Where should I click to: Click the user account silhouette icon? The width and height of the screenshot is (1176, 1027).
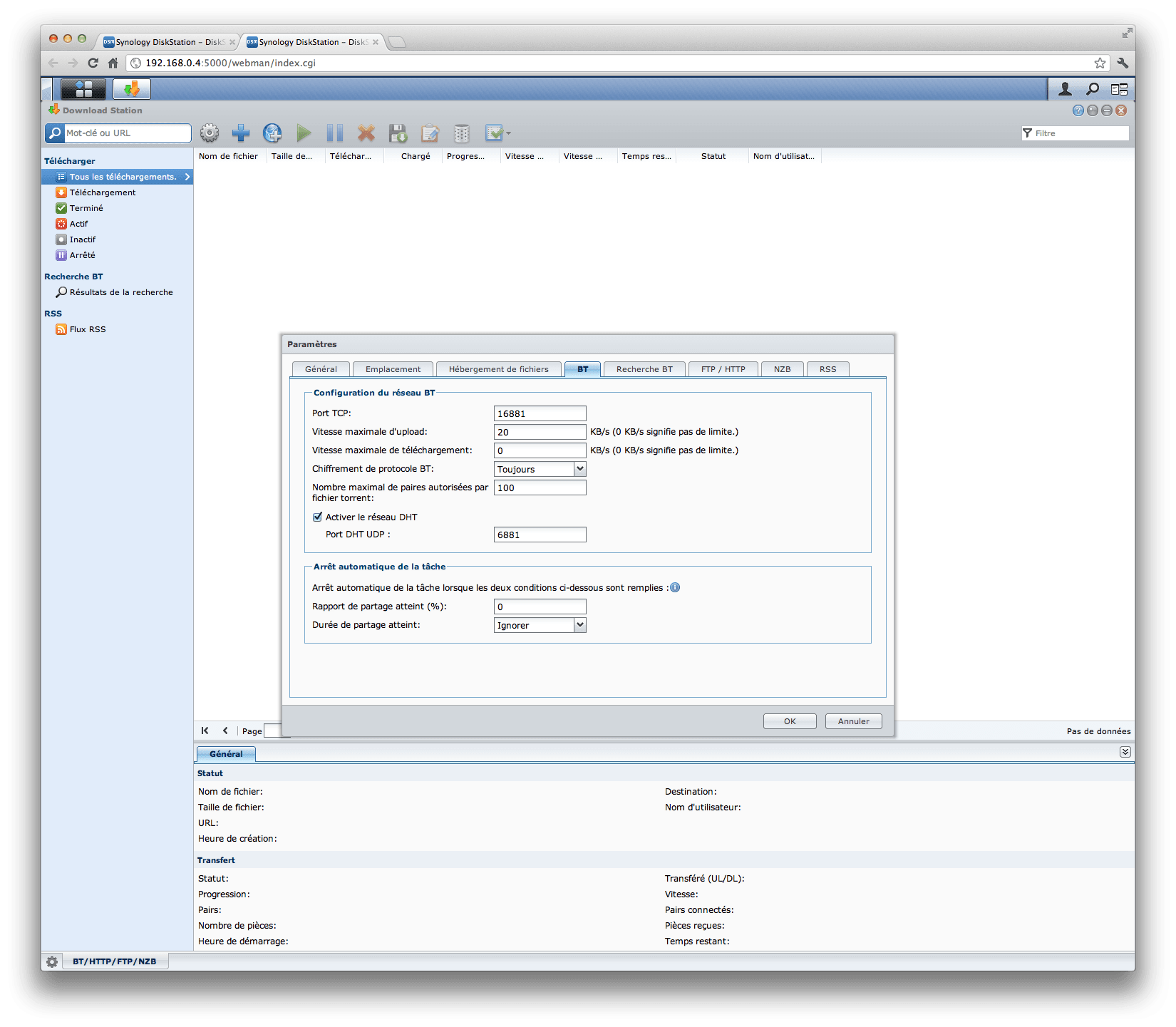click(1065, 89)
